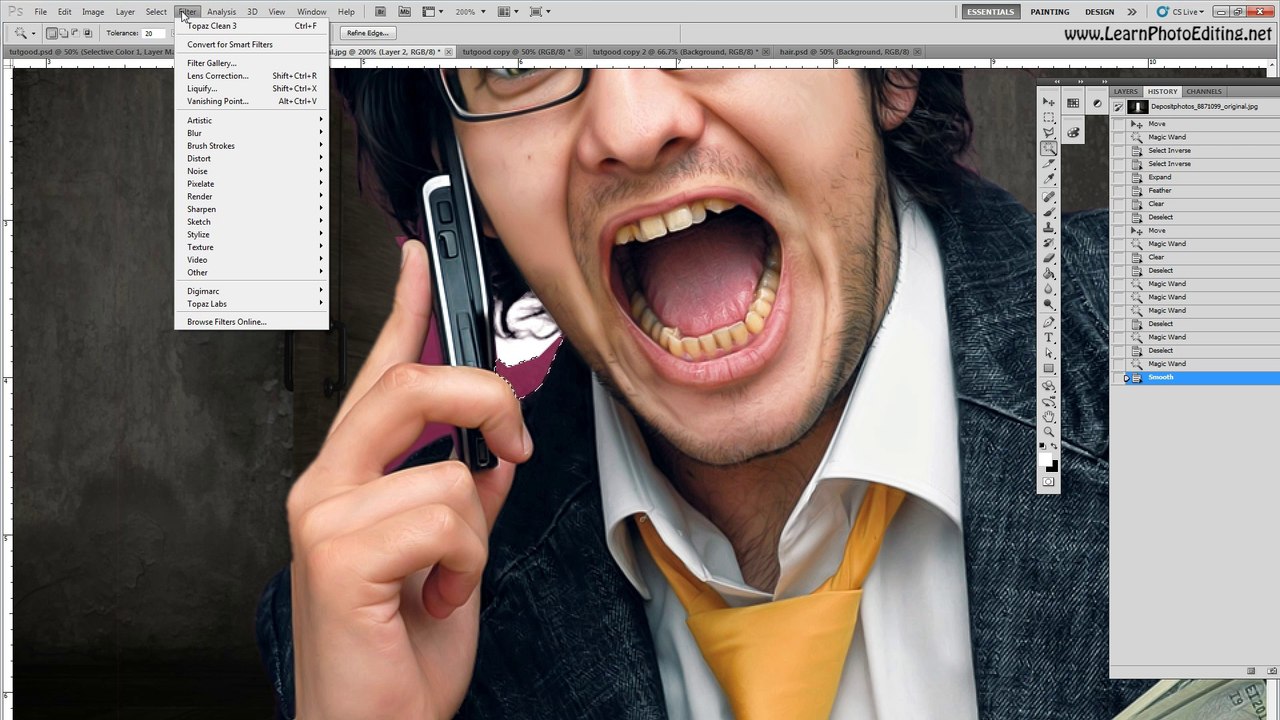1280x720 pixels.
Task: Launch Bridge from the application bar
Action: pyautogui.click(x=382, y=12)
